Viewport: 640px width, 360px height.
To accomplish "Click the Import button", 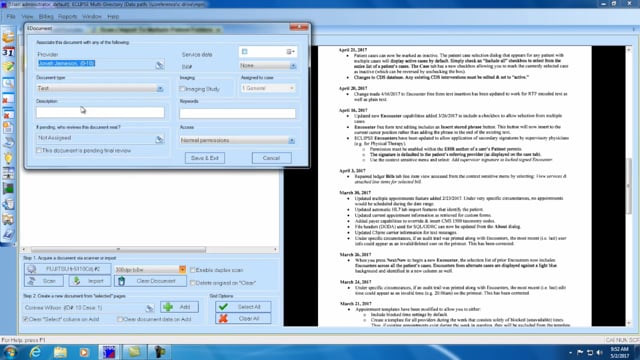I will pyautogui.click(x=89, y=281).
